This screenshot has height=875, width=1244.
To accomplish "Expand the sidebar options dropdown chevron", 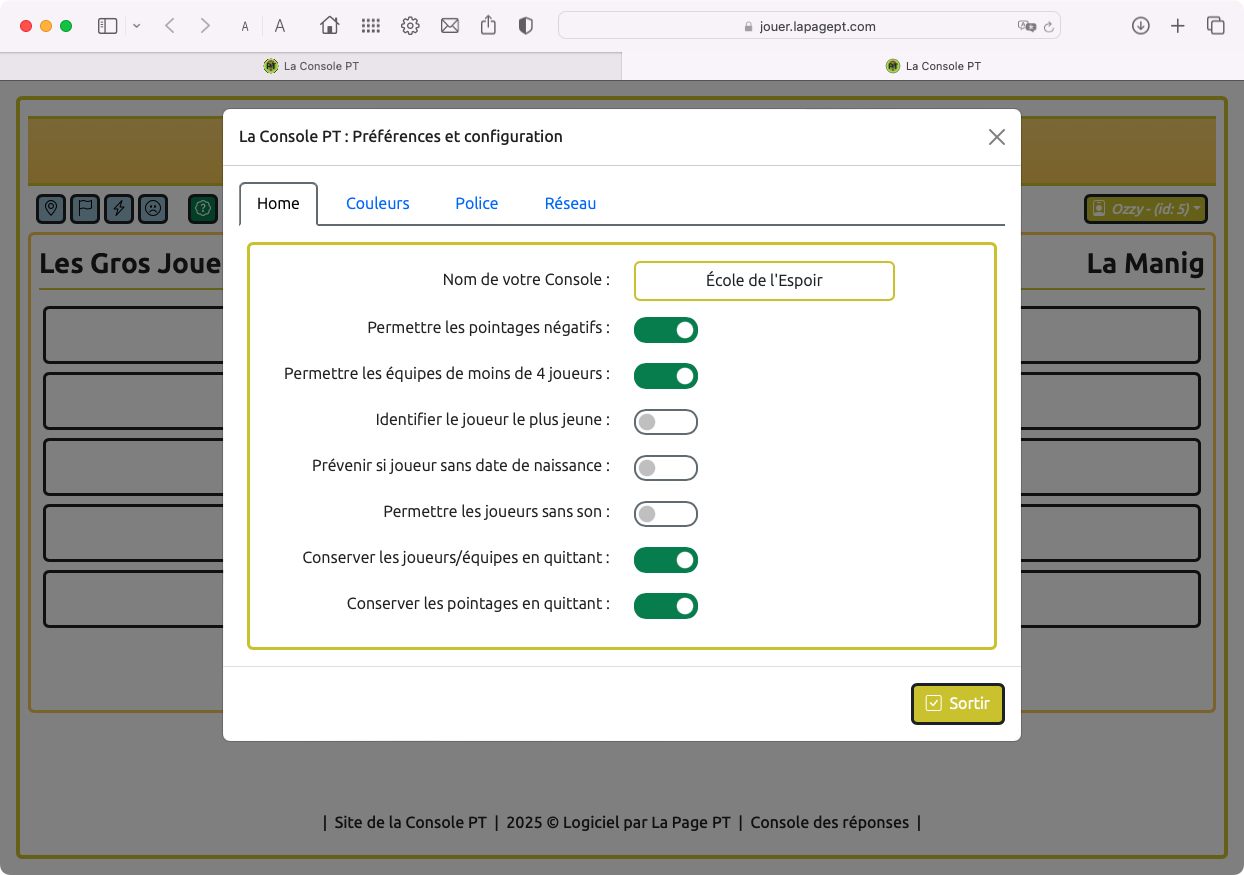I will (137, 26).
